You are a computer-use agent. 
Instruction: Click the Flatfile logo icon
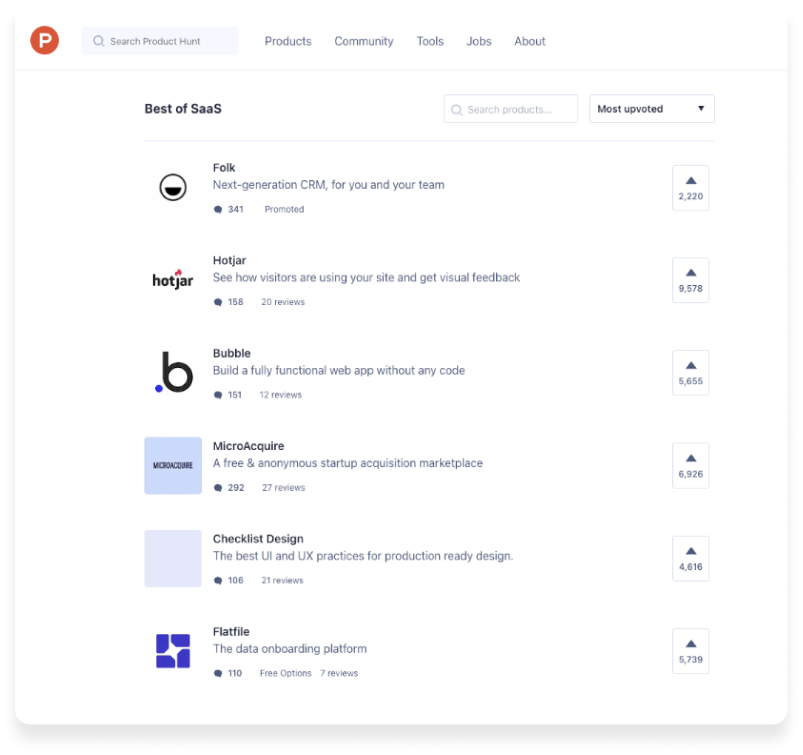(173, 651)
